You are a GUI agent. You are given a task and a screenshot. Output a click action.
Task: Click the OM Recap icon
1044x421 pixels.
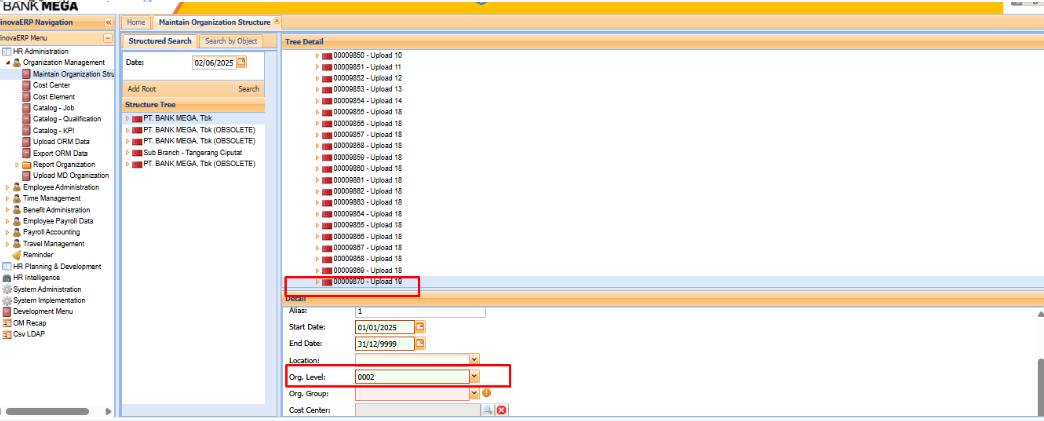(7, 323)
